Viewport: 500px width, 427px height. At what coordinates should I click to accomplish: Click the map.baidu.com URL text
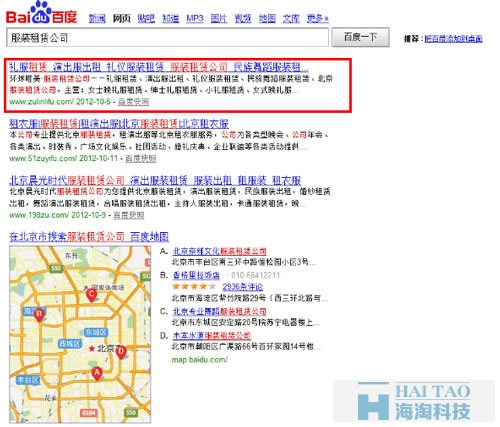(x=200, y=360)
